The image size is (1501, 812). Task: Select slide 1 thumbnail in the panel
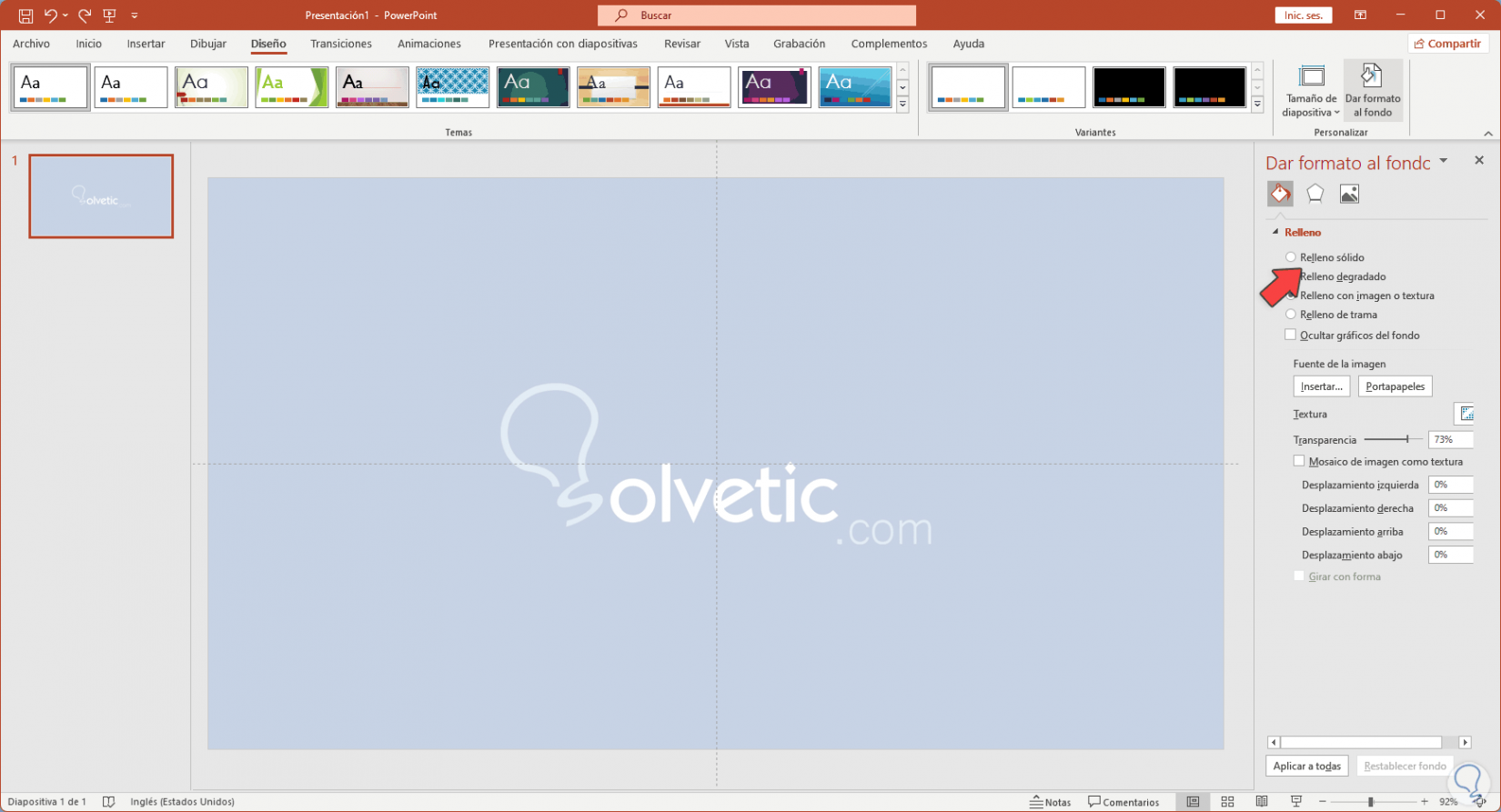pos(101,196)
